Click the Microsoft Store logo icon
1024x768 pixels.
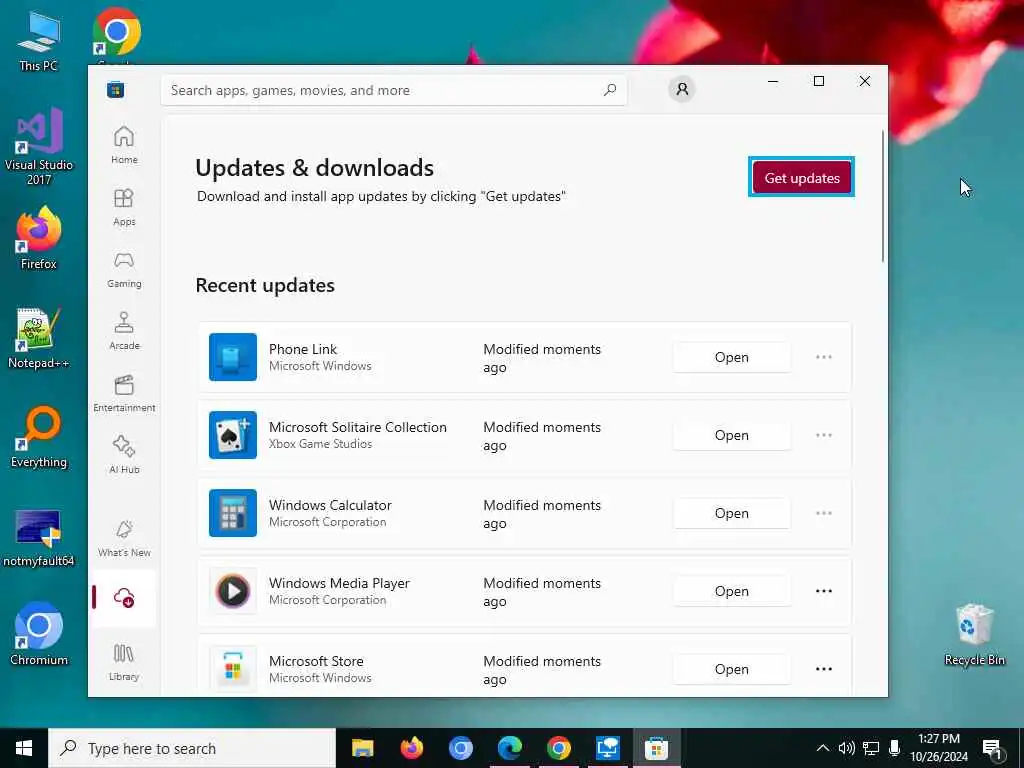point(116,89)
